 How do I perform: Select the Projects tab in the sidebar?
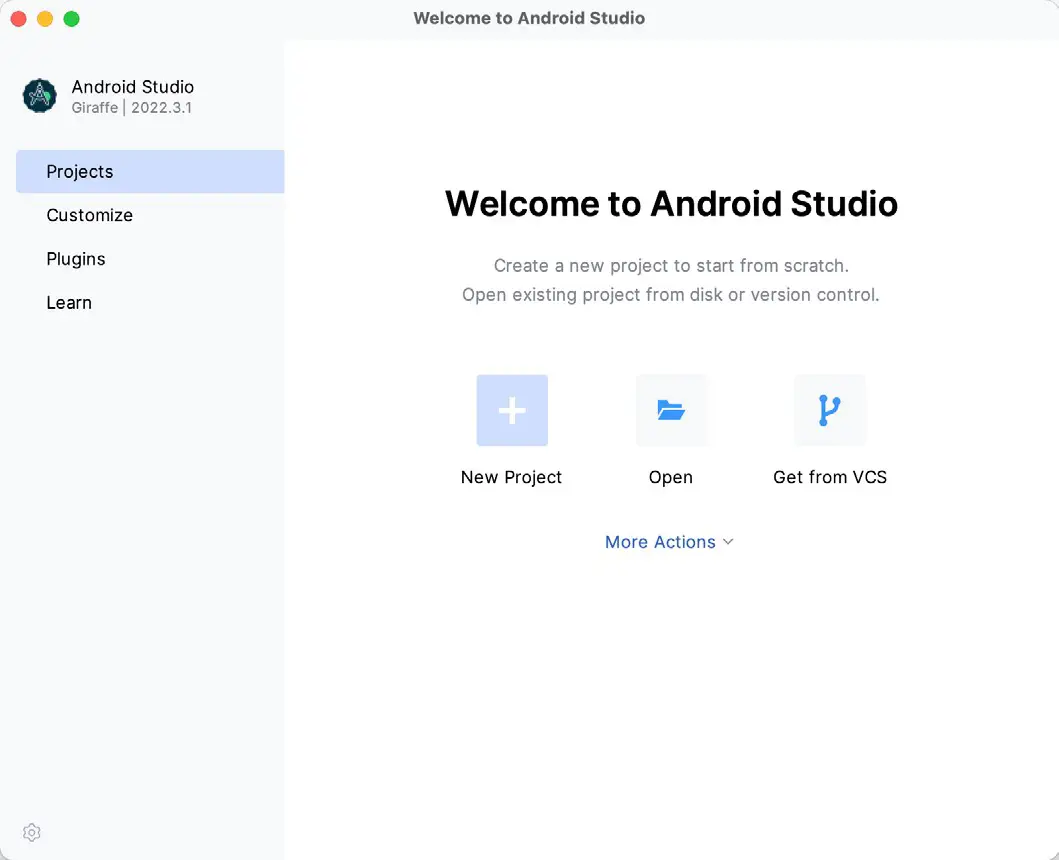click(x=150, y=172)
